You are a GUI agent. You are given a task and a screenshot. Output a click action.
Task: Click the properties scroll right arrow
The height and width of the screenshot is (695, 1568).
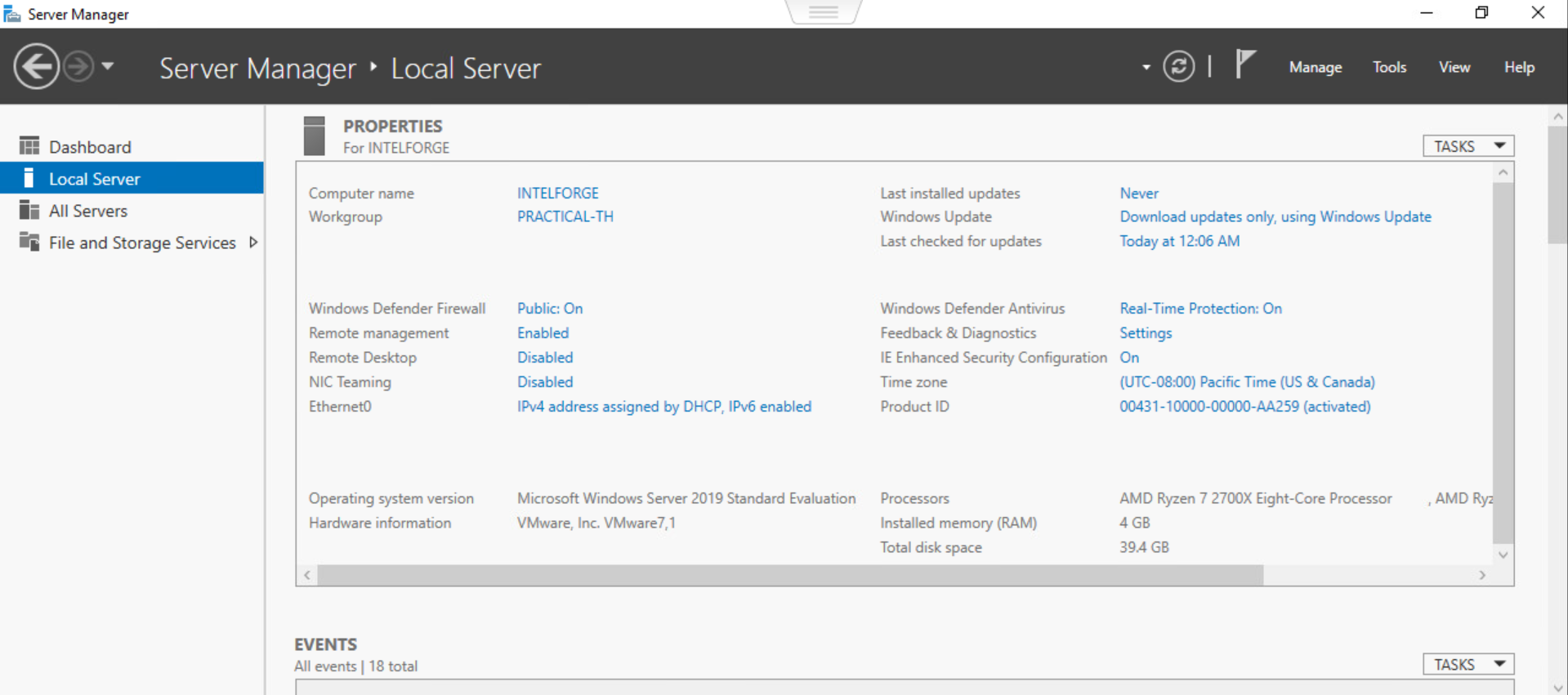point(1482,575)
